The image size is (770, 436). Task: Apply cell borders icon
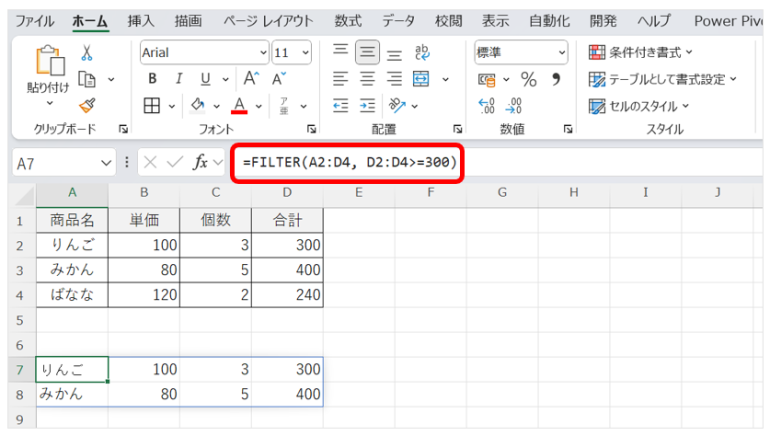(x=152, y=106)
